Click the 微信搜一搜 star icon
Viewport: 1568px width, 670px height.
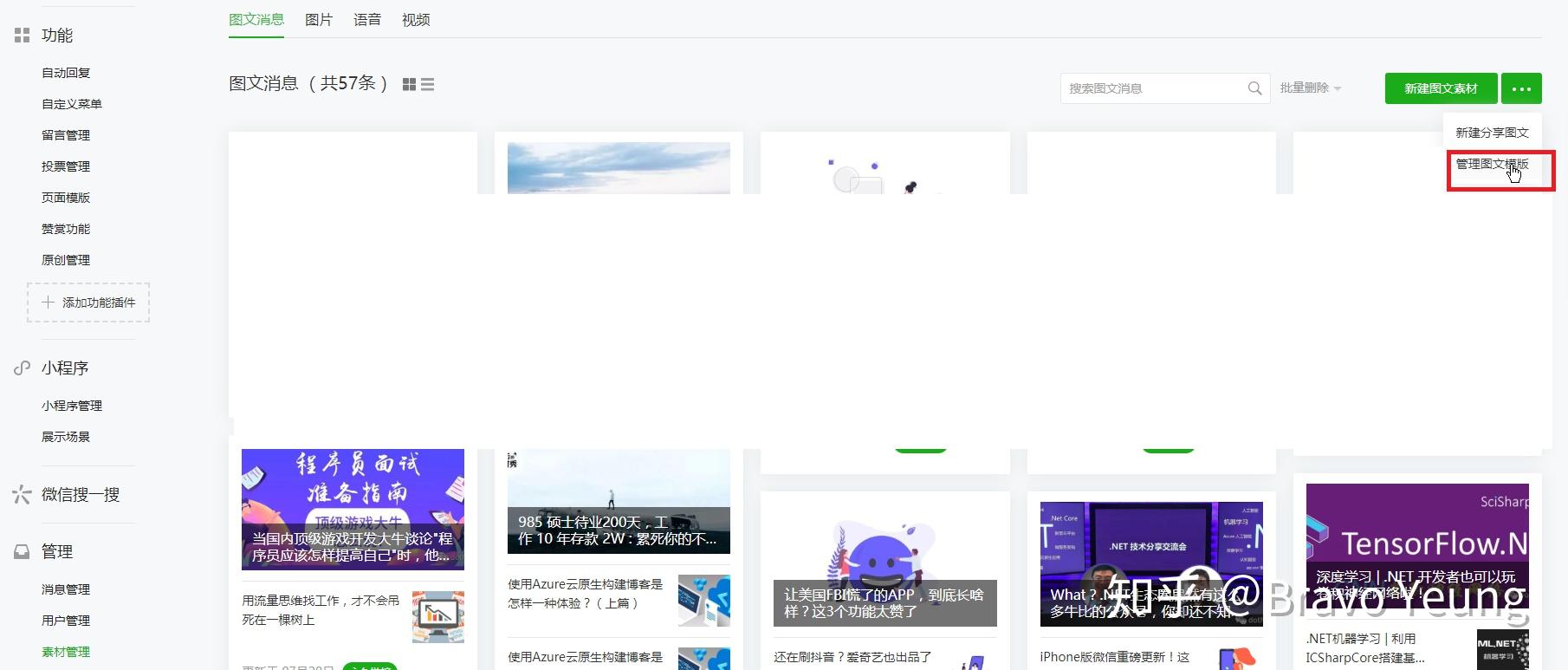click(22, 495)
